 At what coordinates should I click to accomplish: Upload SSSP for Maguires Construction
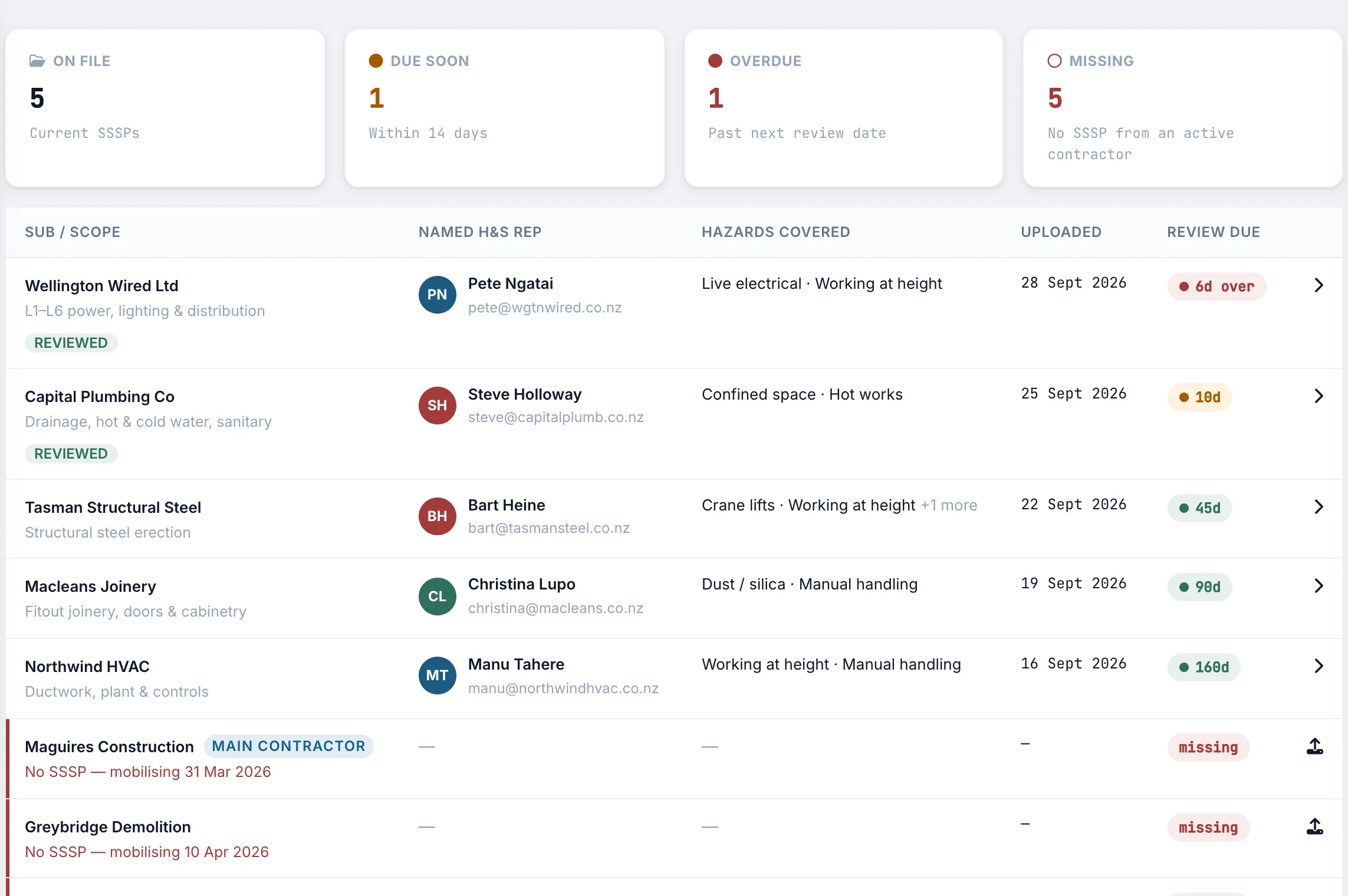pyautogui.click(x=1314, y=747)
